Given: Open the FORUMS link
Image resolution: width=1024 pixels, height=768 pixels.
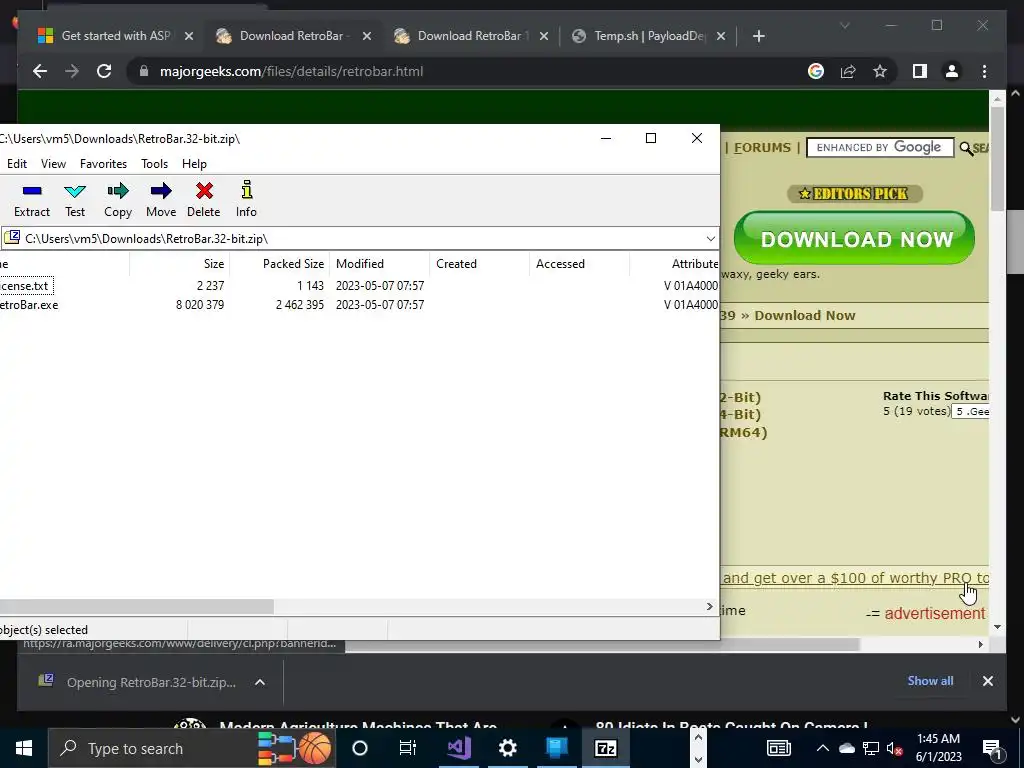Looking at the screenshot, I should point(762,148).
